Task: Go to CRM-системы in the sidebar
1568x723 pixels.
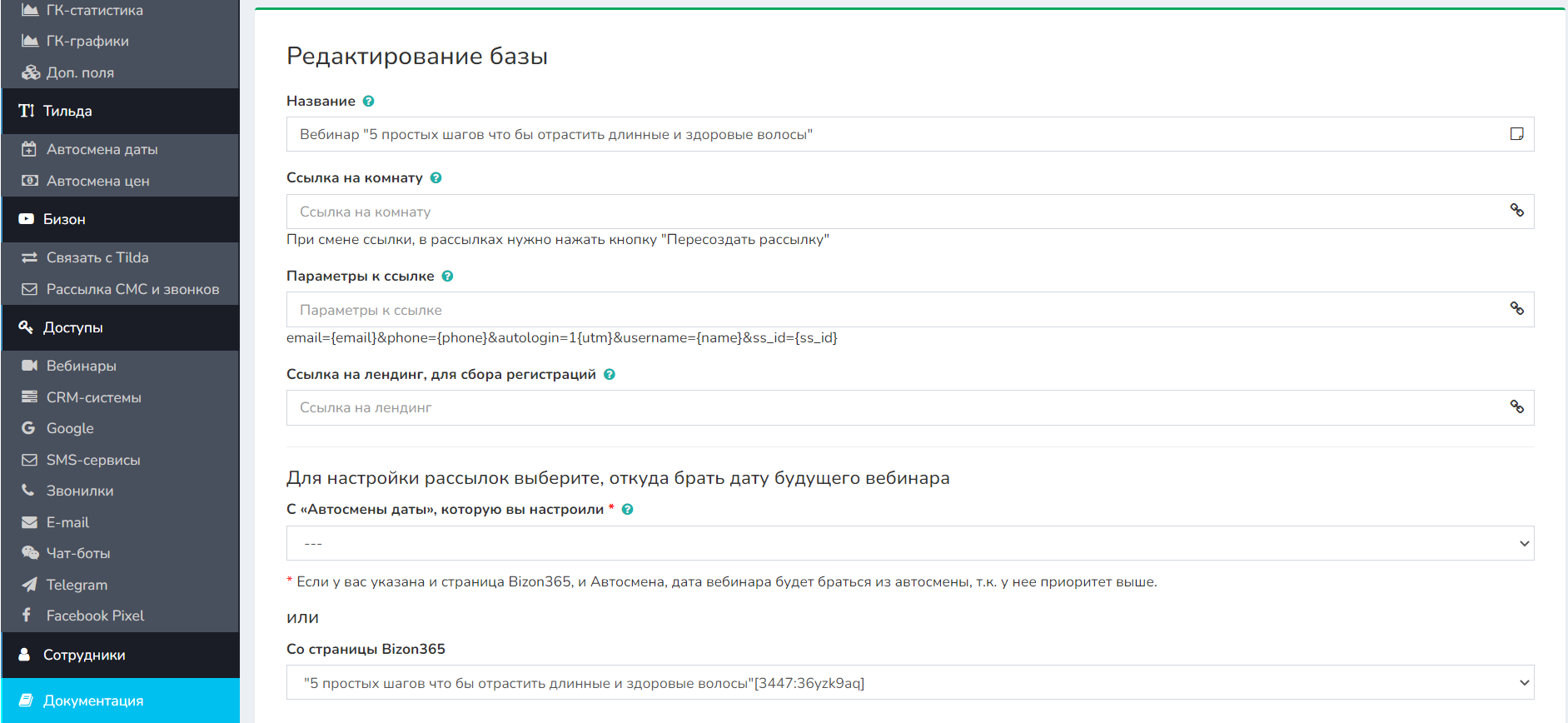Action: pyautogui.click(x=93, y=397)
